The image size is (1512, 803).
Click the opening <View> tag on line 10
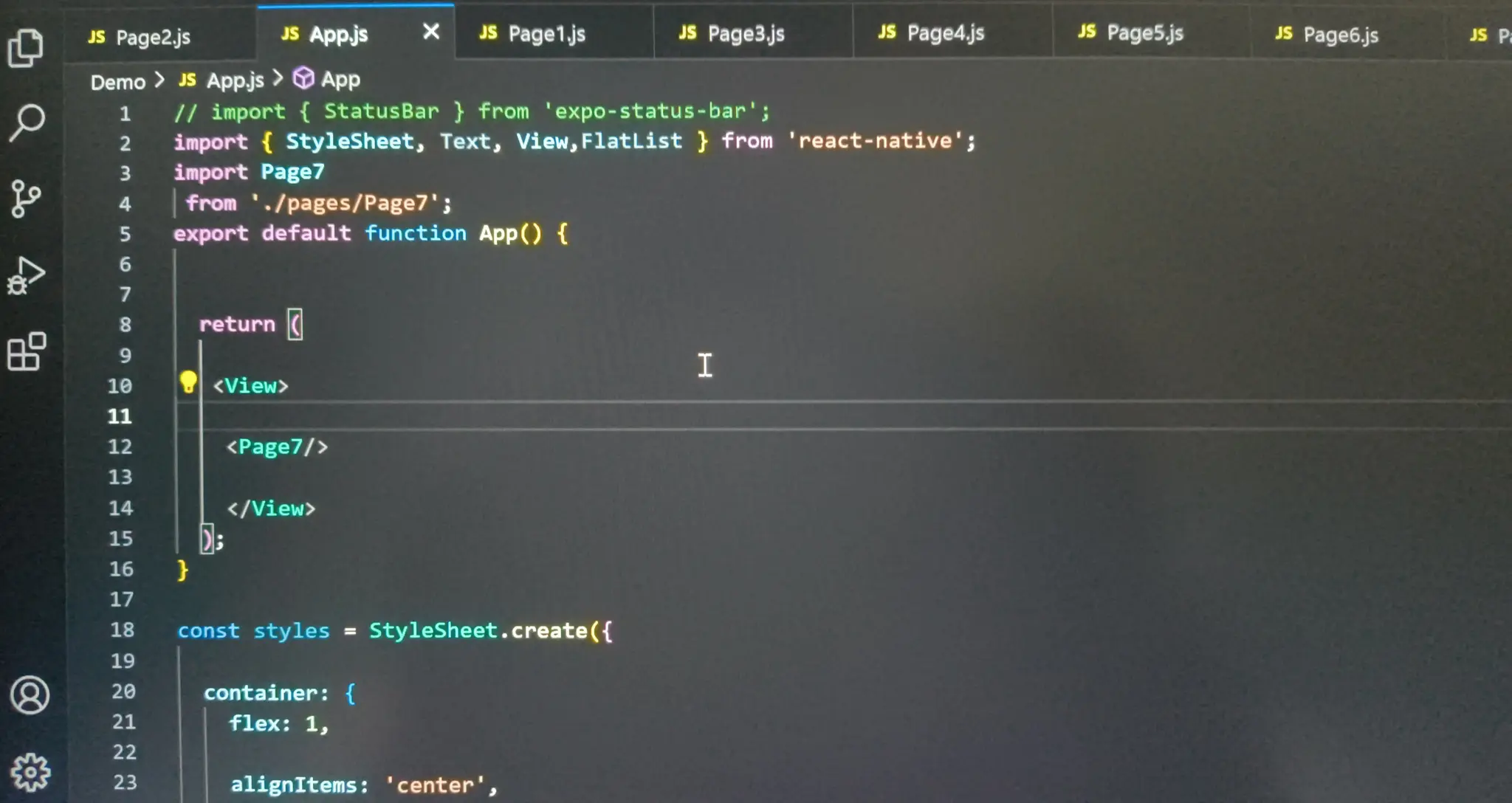(251, 385)
